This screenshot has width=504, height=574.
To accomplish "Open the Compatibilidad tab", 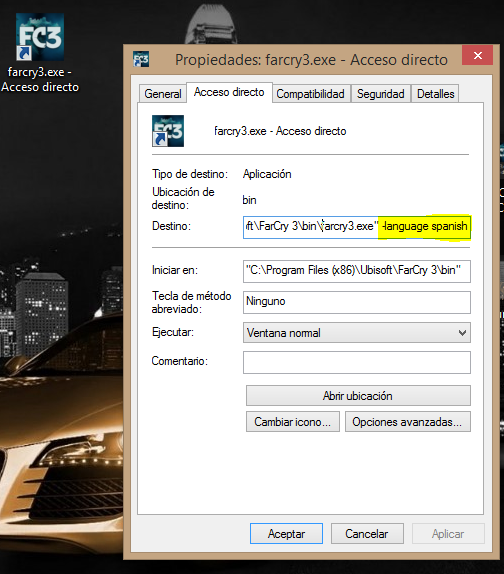I will tap(310, 94).
